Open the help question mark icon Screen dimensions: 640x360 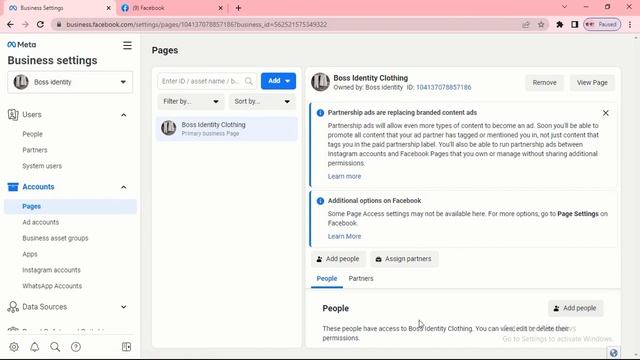click(x=76, y=347)
